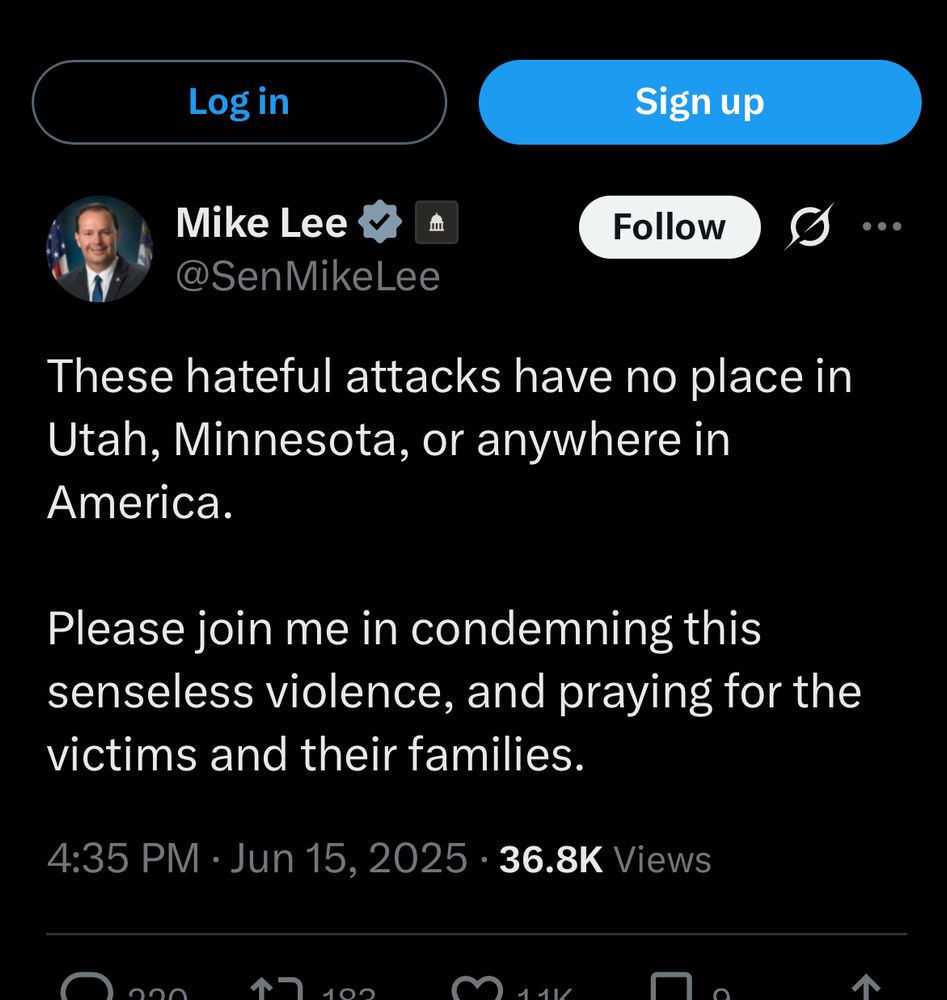Click the blue verified checkmark badge
Screen dimensions: 947x1000
click(379, 223)
